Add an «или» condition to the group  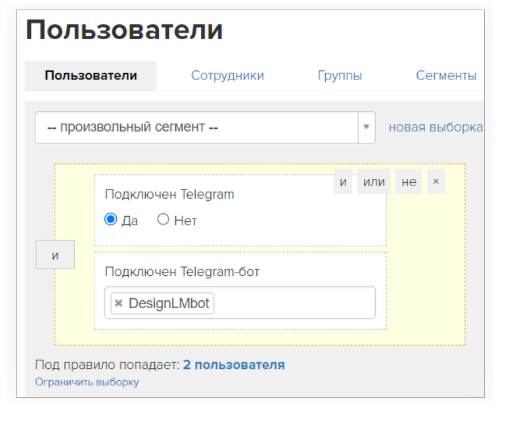[x=374, y=182]
